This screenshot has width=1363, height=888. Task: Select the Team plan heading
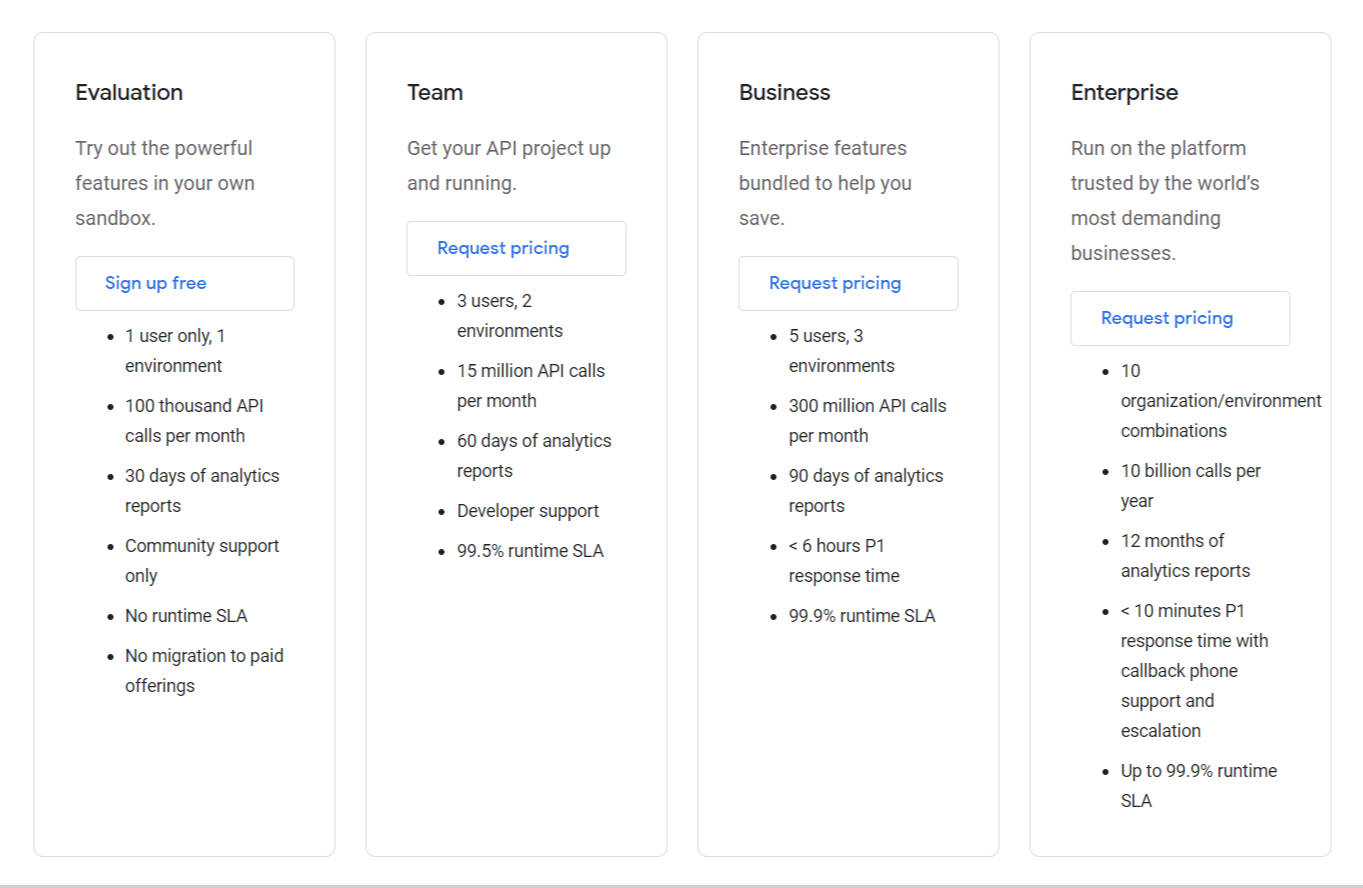[x=435, y=93]
